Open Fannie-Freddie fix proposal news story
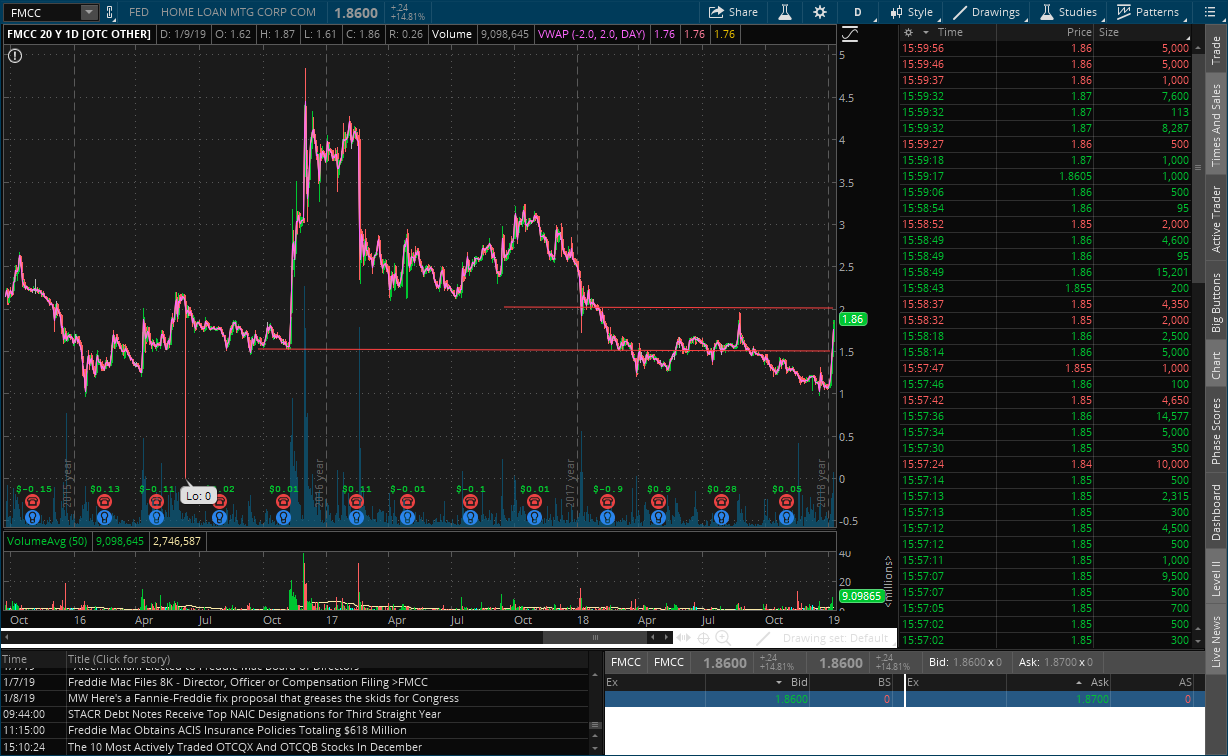 pyautogui.click(x=263, y=698)
